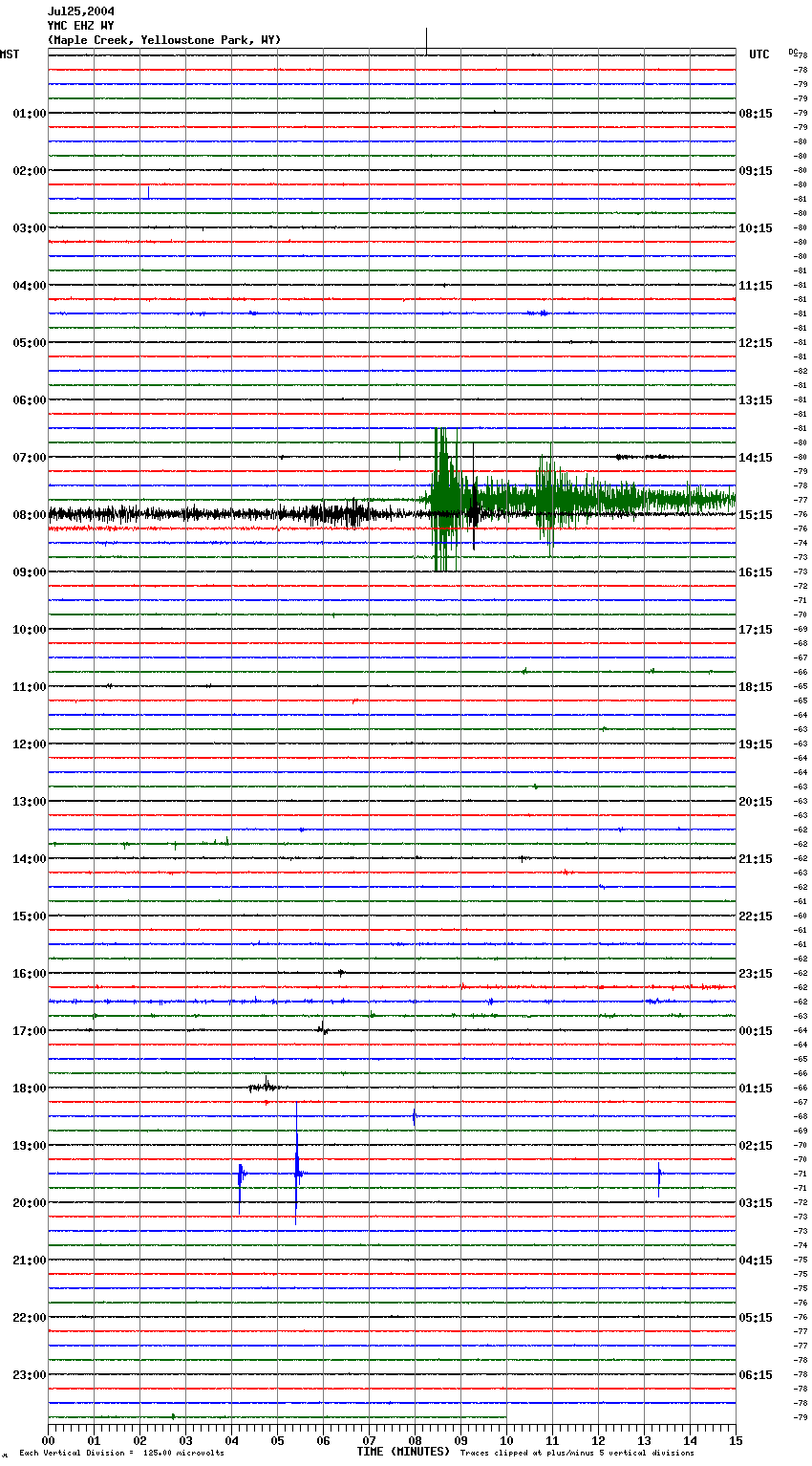Select the 10:00 MST hour label
The width and height of the screenshot is (812, 1466).
point(30,630)
